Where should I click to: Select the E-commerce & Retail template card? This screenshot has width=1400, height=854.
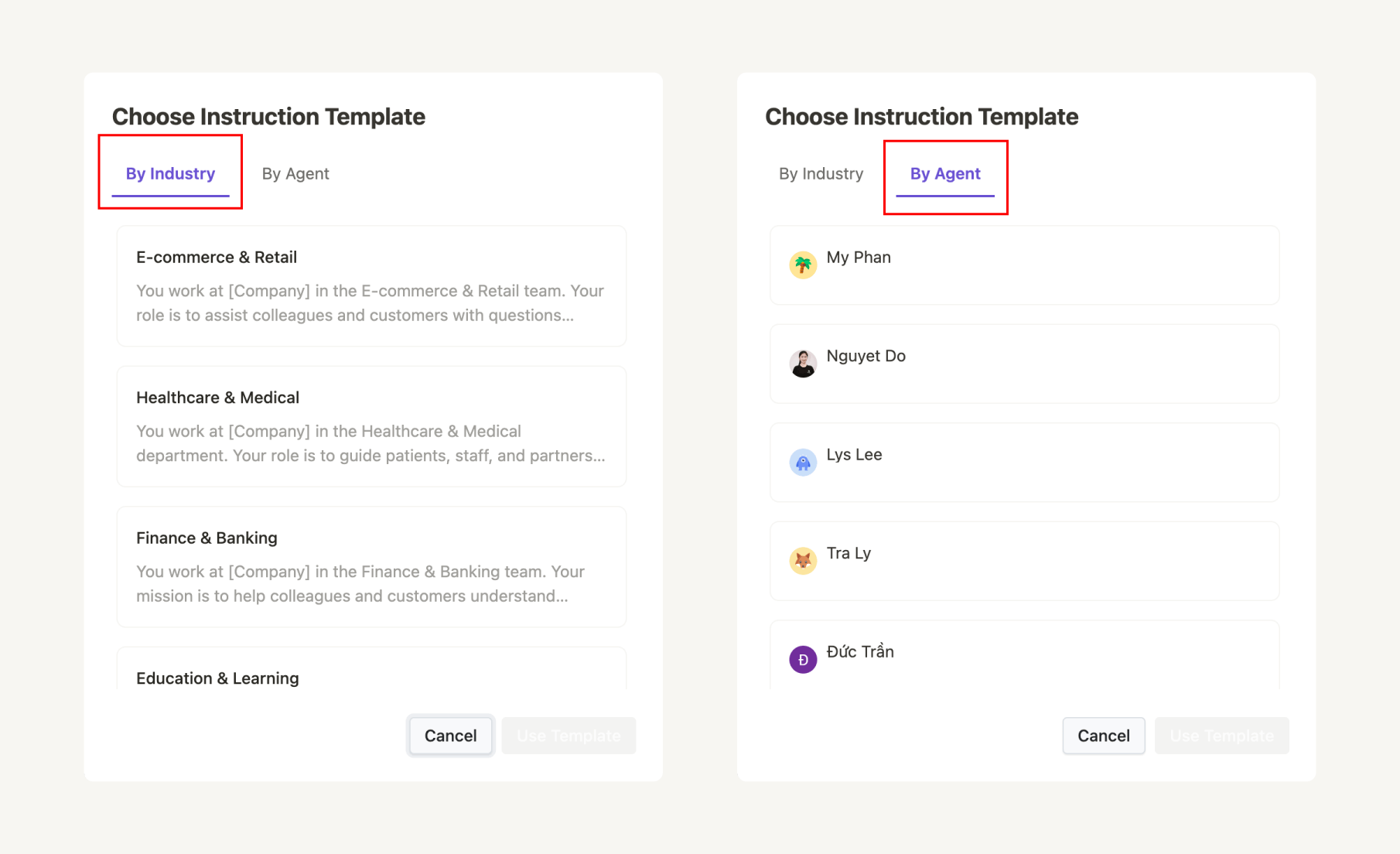[x=370, y=286]
